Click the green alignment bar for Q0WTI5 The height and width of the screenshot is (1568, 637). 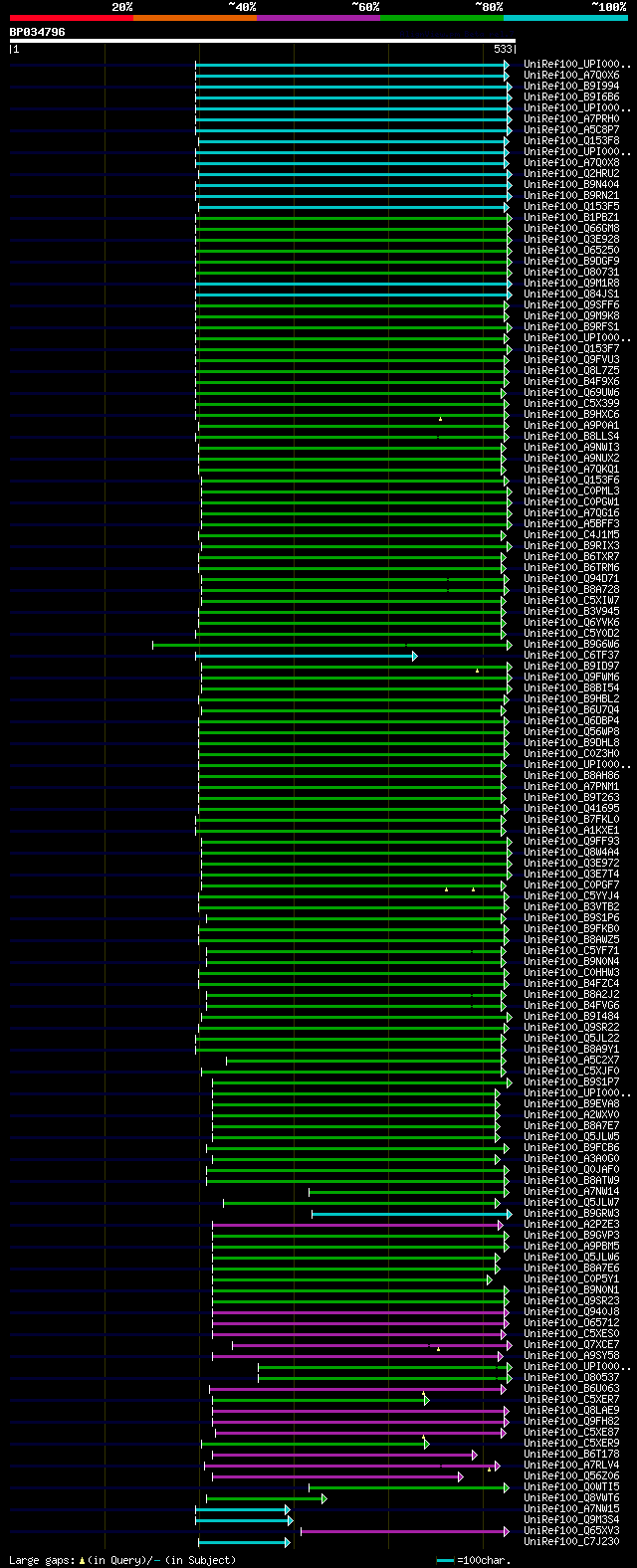click(409, 1487)
